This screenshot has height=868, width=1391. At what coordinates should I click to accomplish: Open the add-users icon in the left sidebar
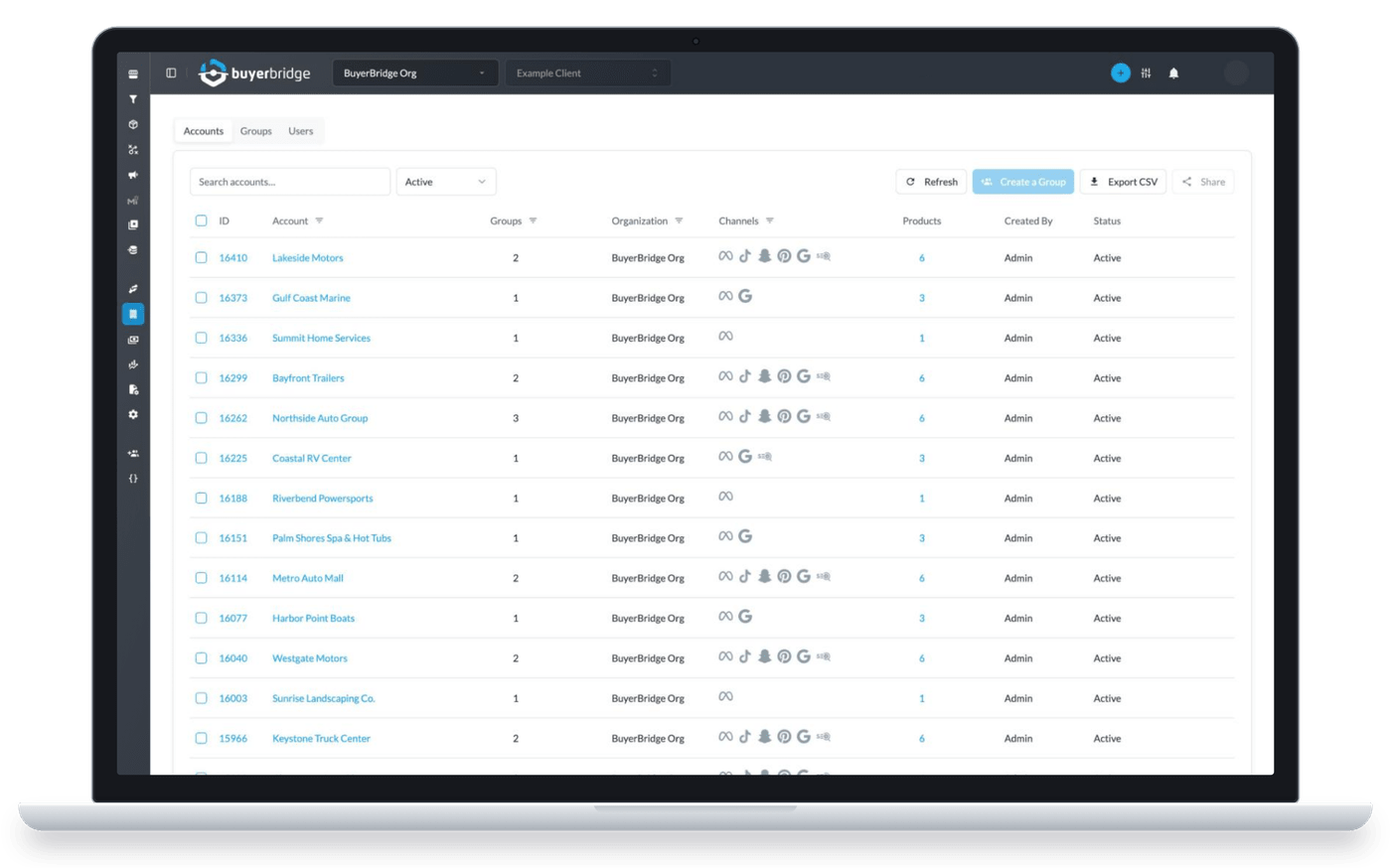coord(133,454)
